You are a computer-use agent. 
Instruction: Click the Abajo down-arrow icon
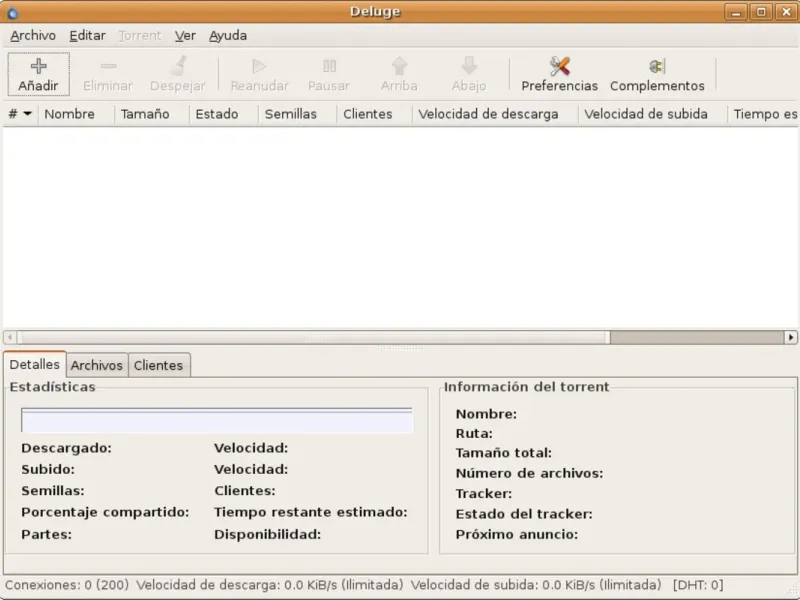(x=469, y=66)
